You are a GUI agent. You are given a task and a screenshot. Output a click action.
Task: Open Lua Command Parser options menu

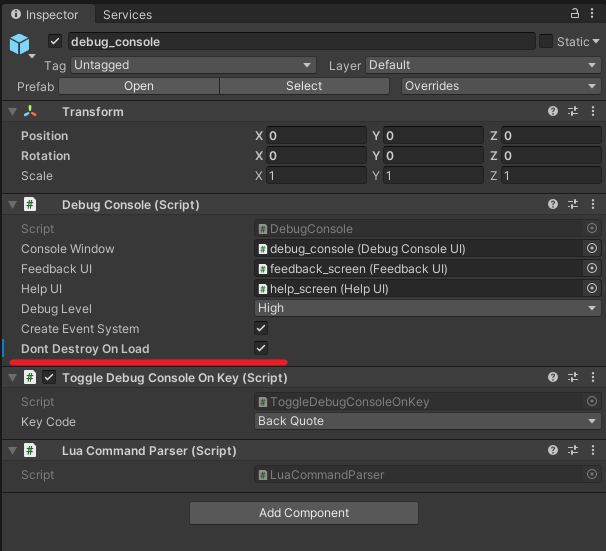[593, 450]
